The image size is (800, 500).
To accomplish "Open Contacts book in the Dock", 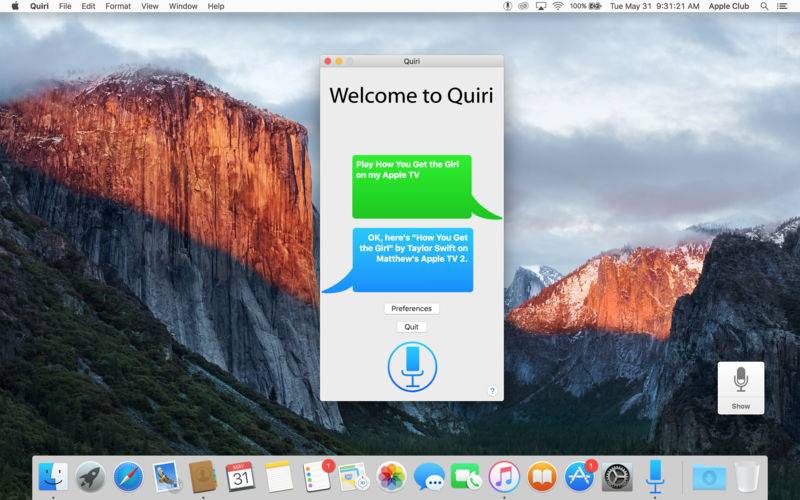I will coord(203,477).
